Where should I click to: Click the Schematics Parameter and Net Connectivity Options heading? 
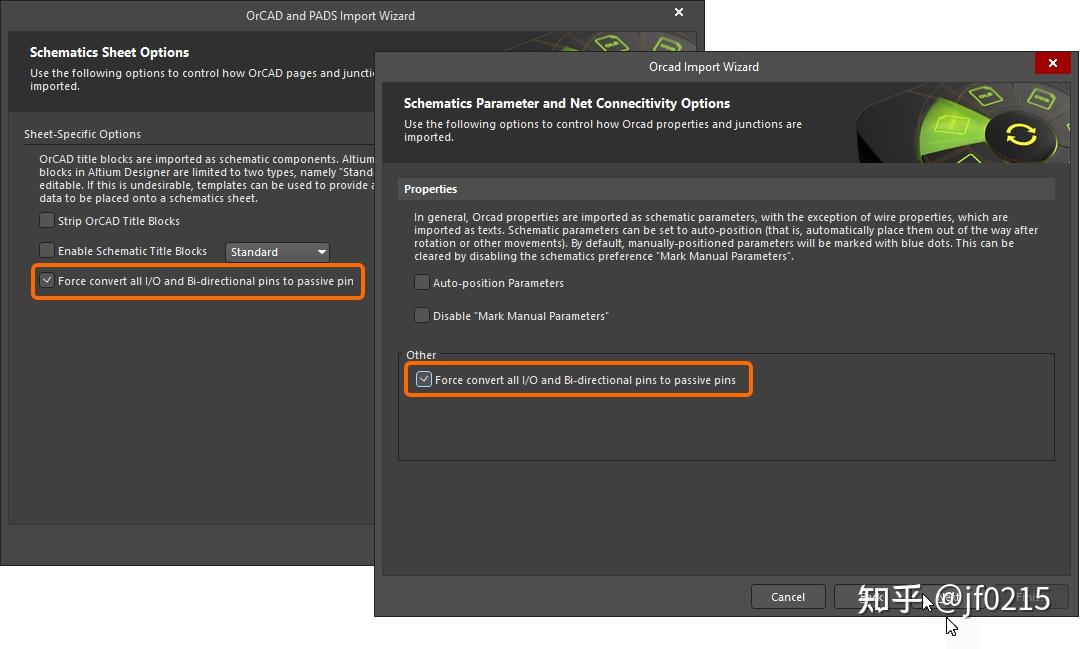567,103
